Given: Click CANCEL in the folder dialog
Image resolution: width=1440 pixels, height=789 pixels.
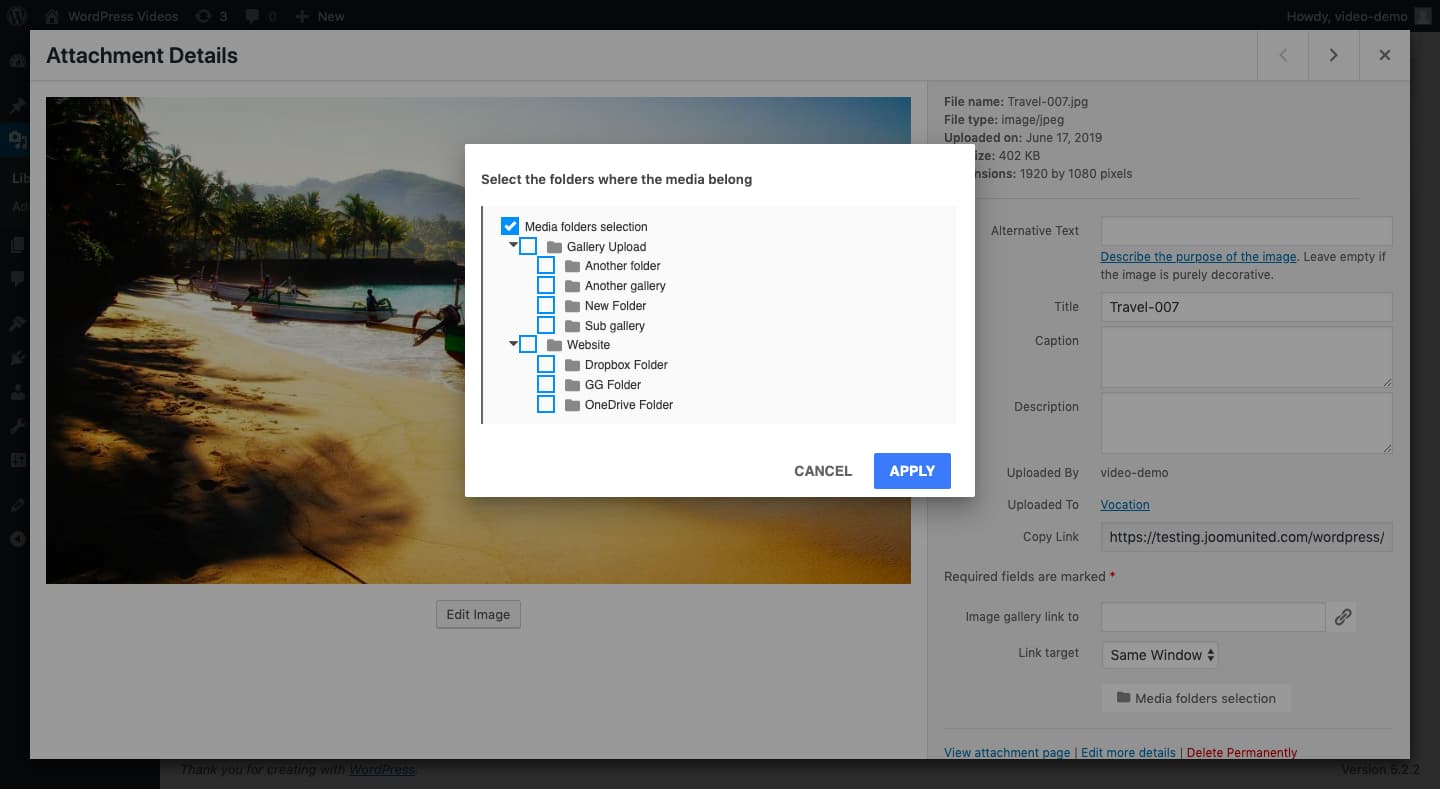Looking at the screenshot, I should pyautogui.click(x=822, y=471).
